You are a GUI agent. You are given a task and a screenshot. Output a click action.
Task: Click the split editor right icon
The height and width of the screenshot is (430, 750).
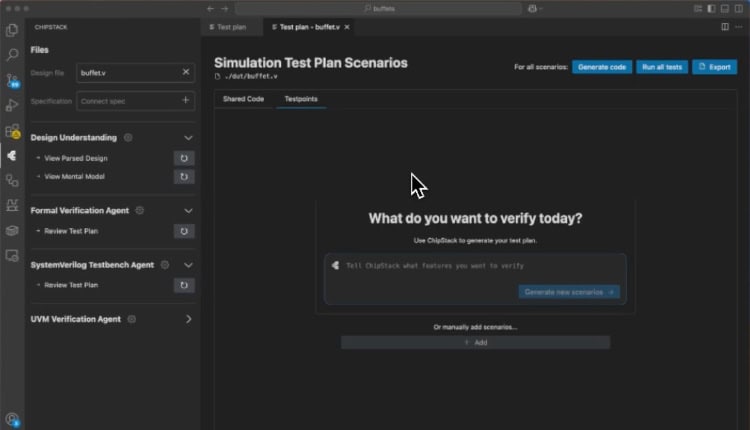[x=725, y=27]
